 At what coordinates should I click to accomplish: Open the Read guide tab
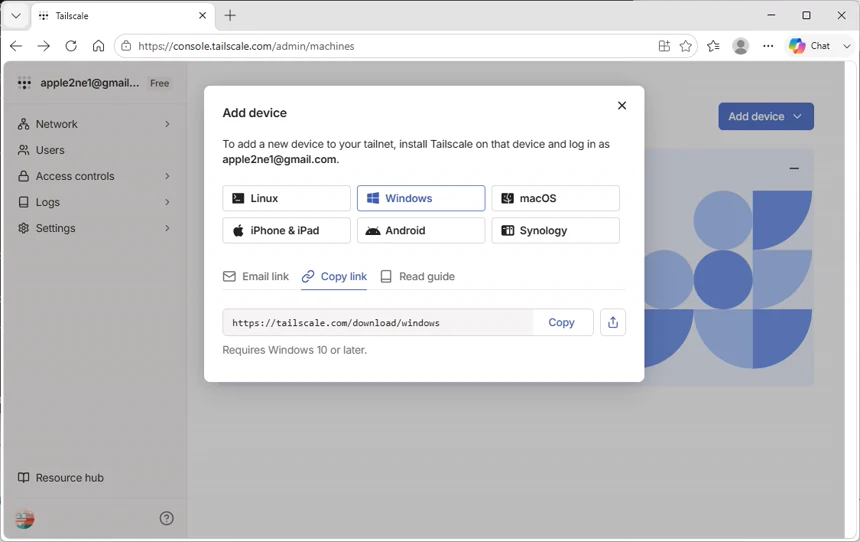click(417, 276)
